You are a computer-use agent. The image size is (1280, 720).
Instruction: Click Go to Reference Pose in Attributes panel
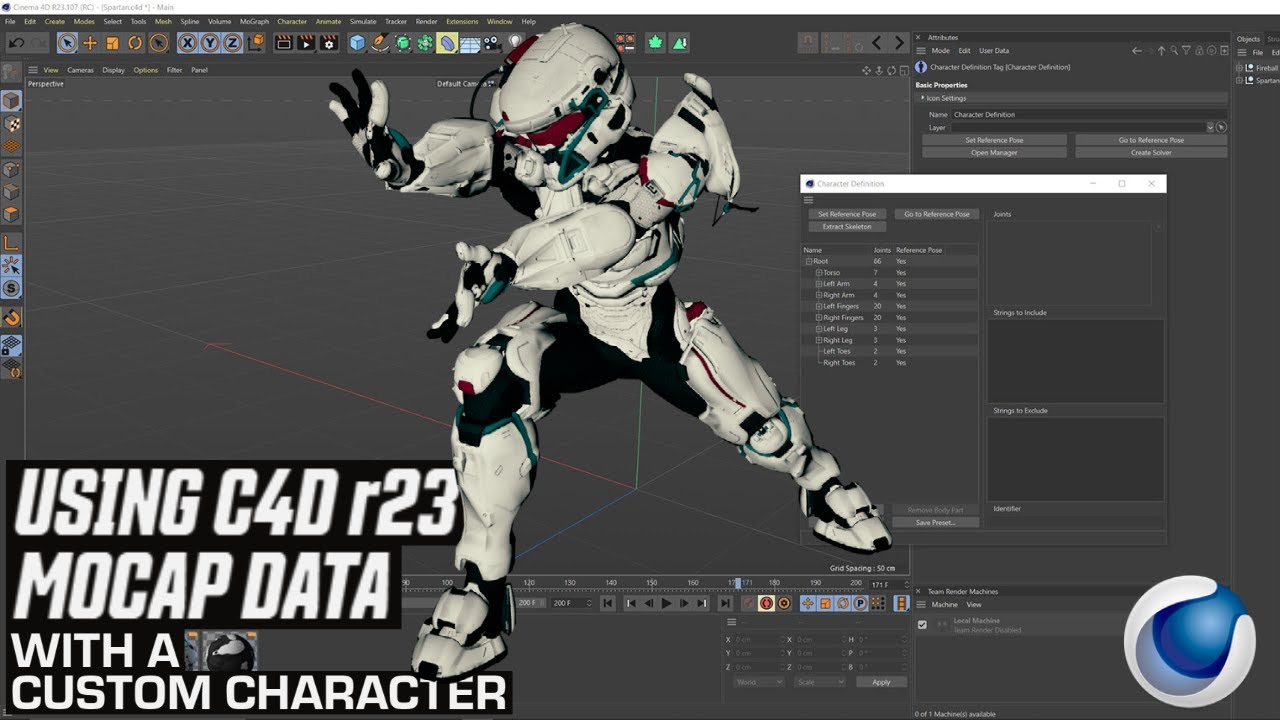point(1151,140)
